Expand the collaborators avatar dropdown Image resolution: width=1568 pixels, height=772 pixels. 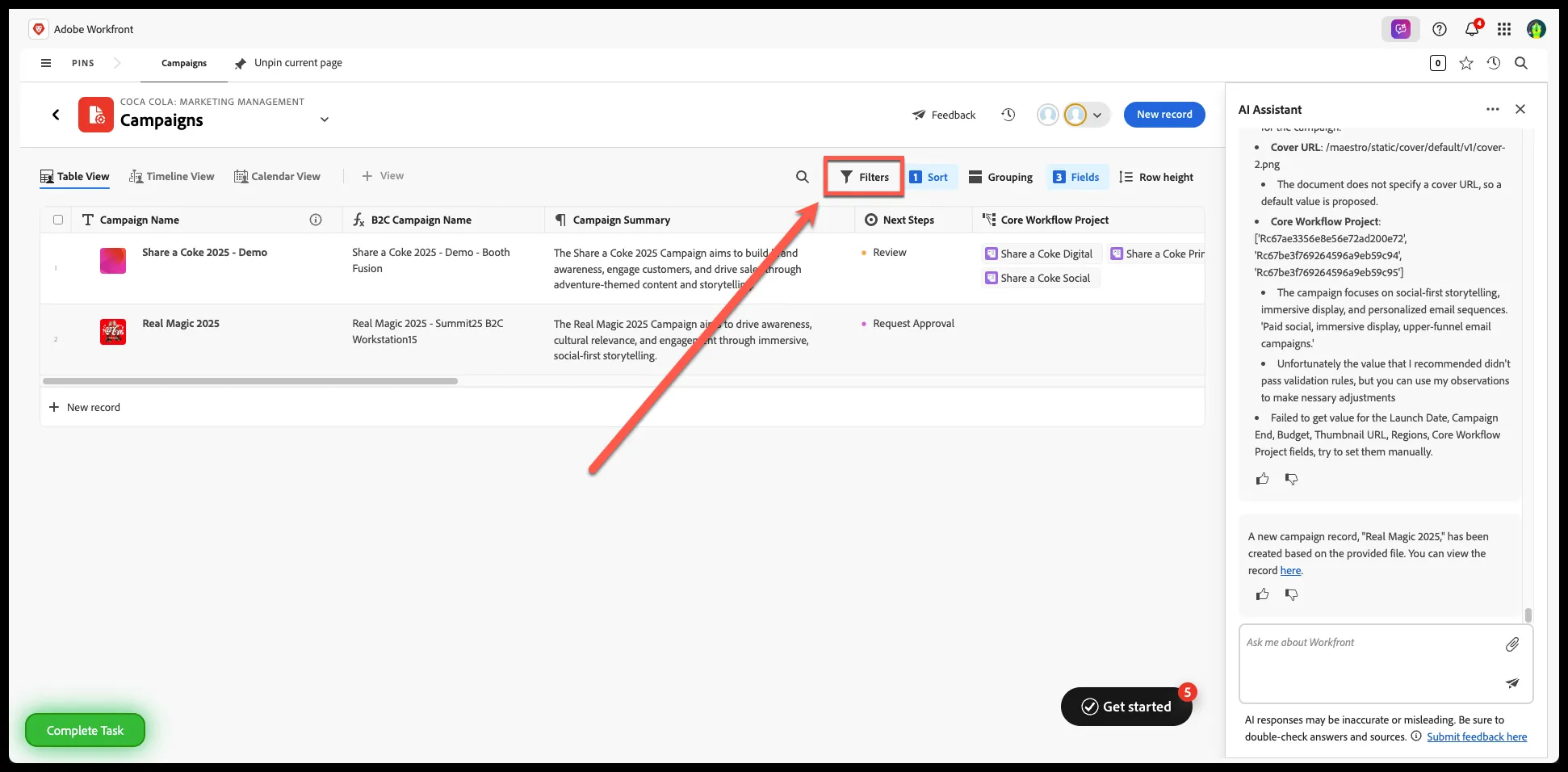point(1097,115)
